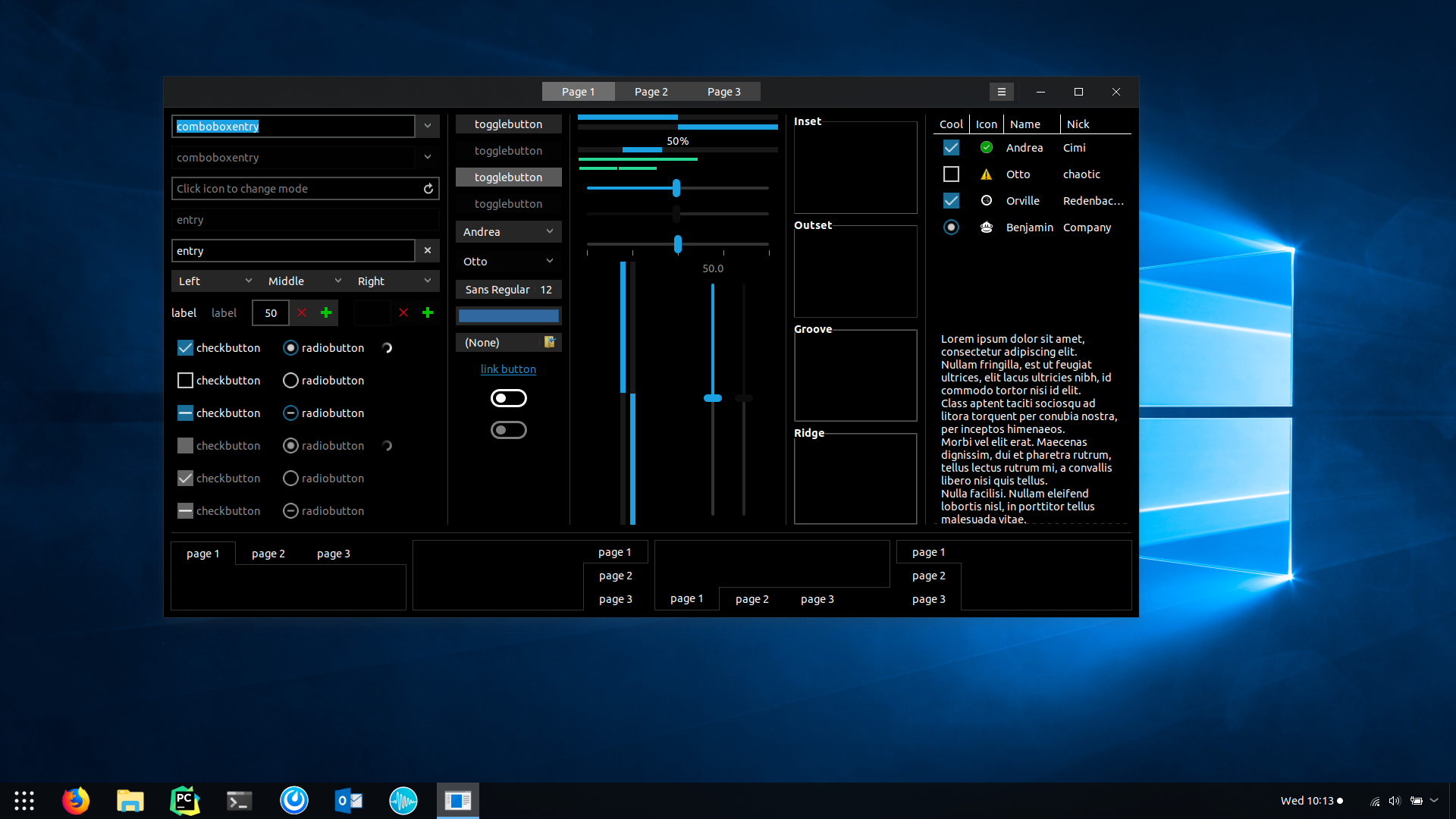This screenshot has width=1456, height=819.
Task: Toggle the first on/off switch
Action: point(508,398)
